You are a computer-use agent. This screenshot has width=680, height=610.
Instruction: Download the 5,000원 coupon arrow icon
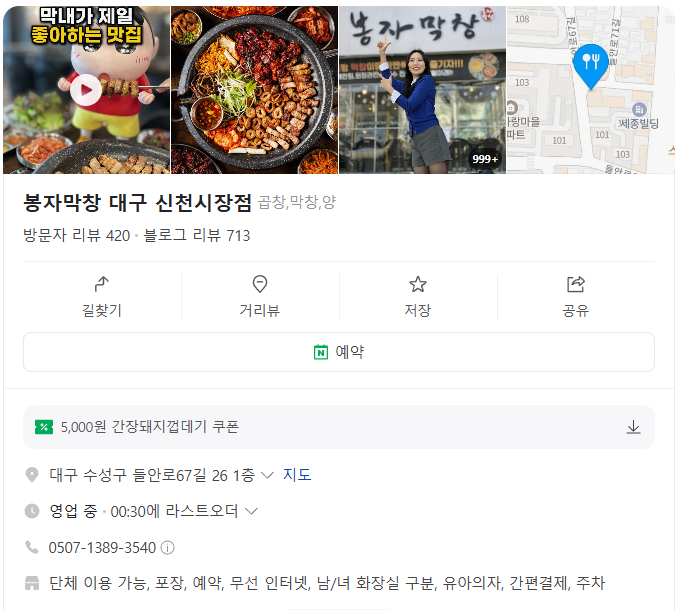click(633, 427)
